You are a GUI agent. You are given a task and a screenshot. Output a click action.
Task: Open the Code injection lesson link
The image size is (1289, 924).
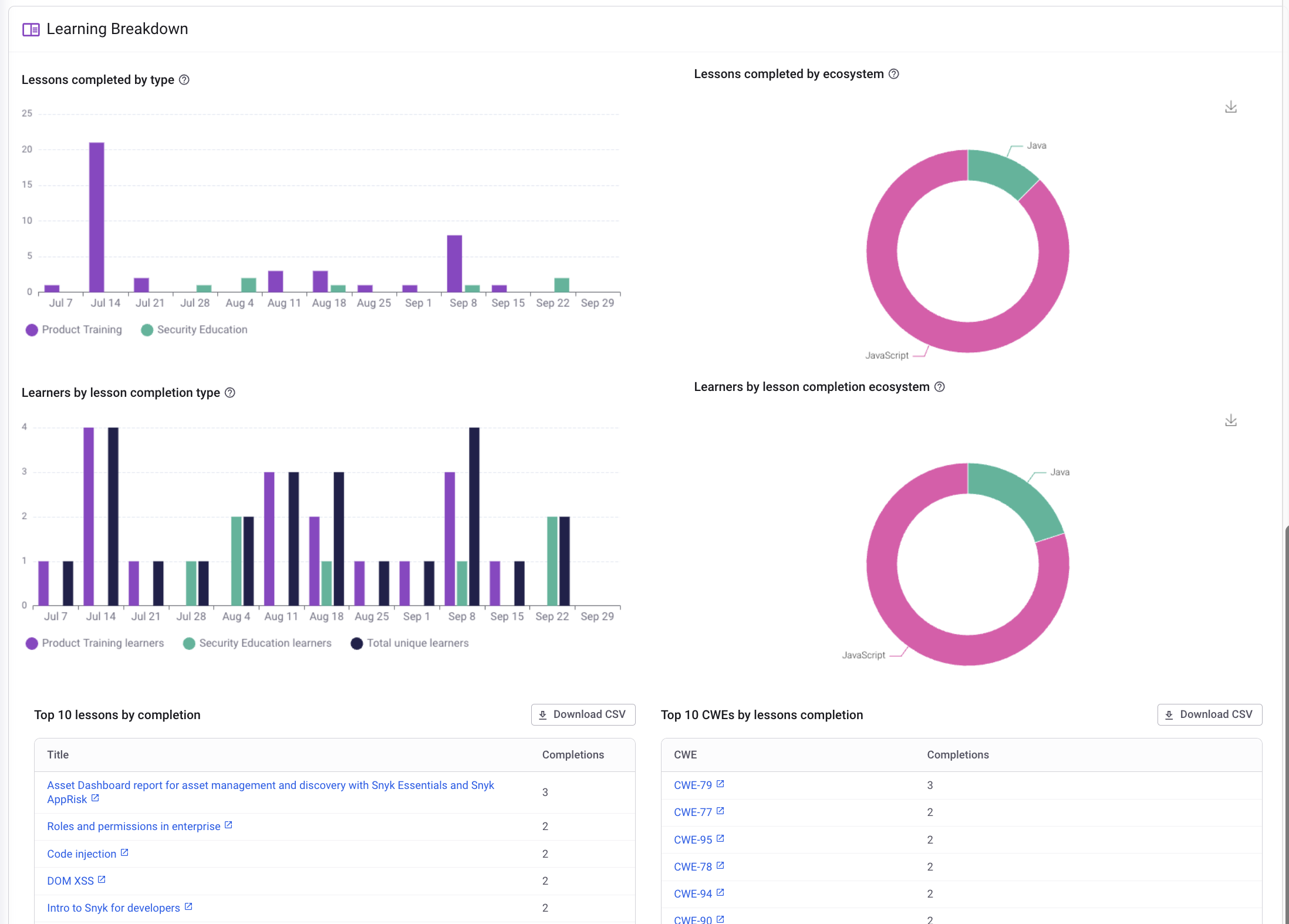pos(82,854)
